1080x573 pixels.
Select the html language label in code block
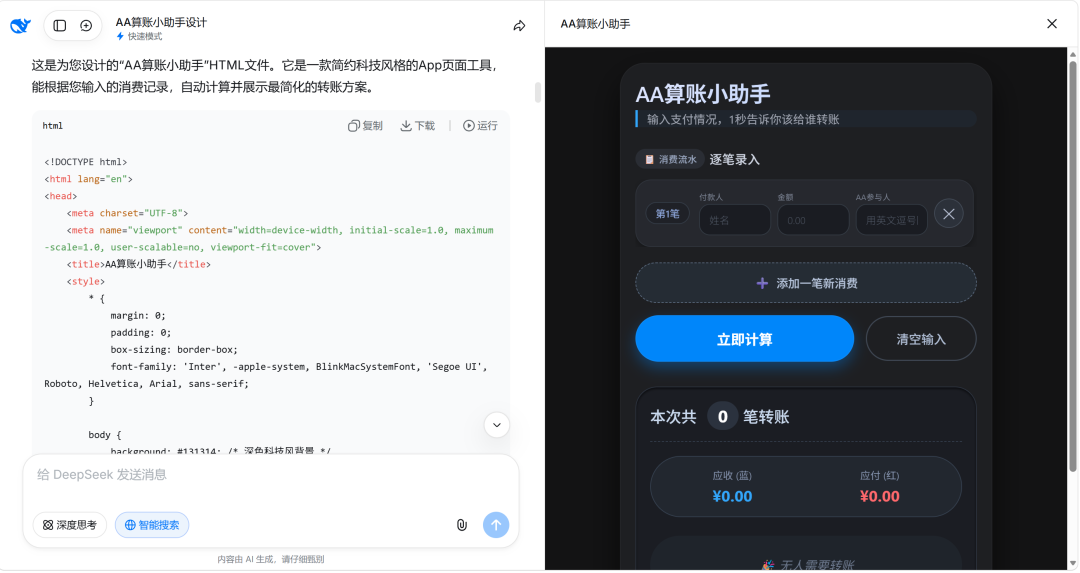click(52, 126)
